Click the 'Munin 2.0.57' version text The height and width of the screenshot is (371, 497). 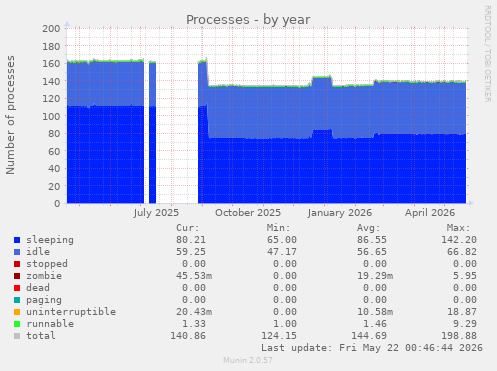(248, 360)
